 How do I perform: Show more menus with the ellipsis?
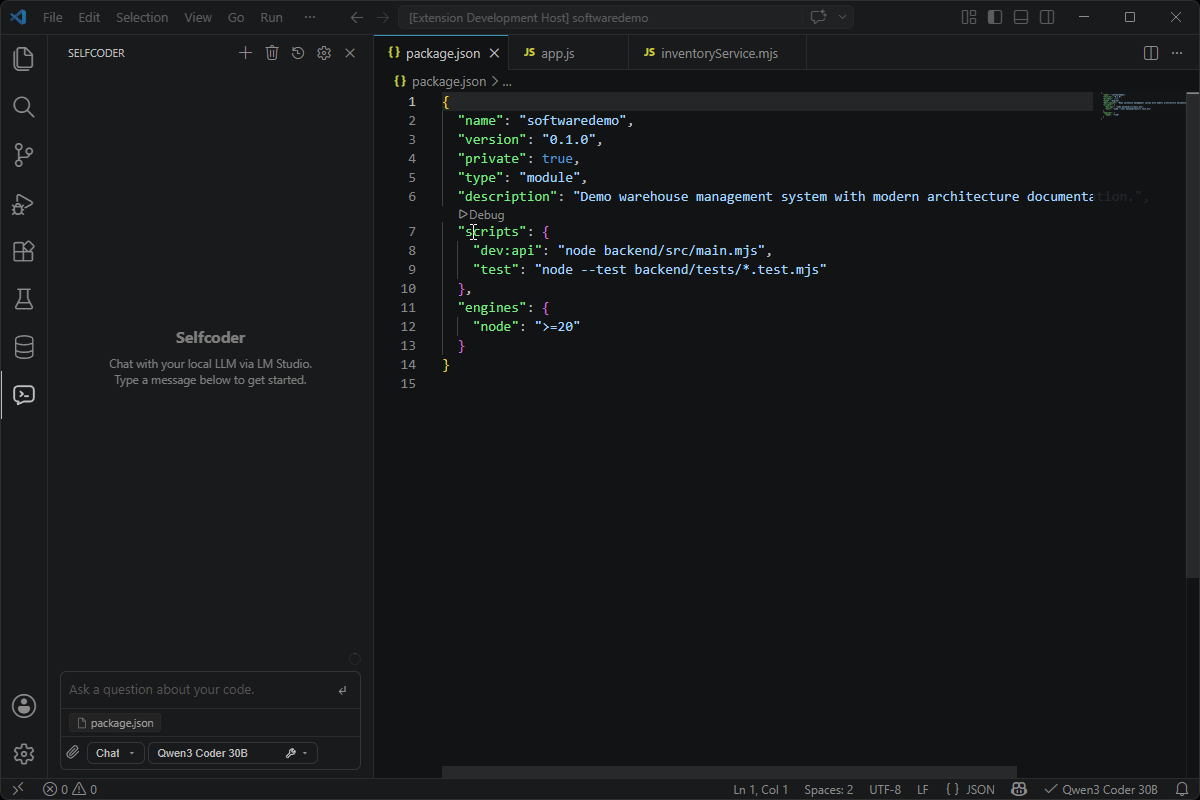pyautogui.click(x=310, y=17)
